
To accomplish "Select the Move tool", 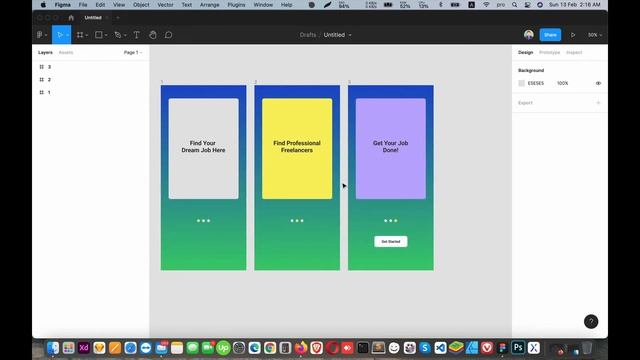I will pyautogui.click(x=60, y=35).
